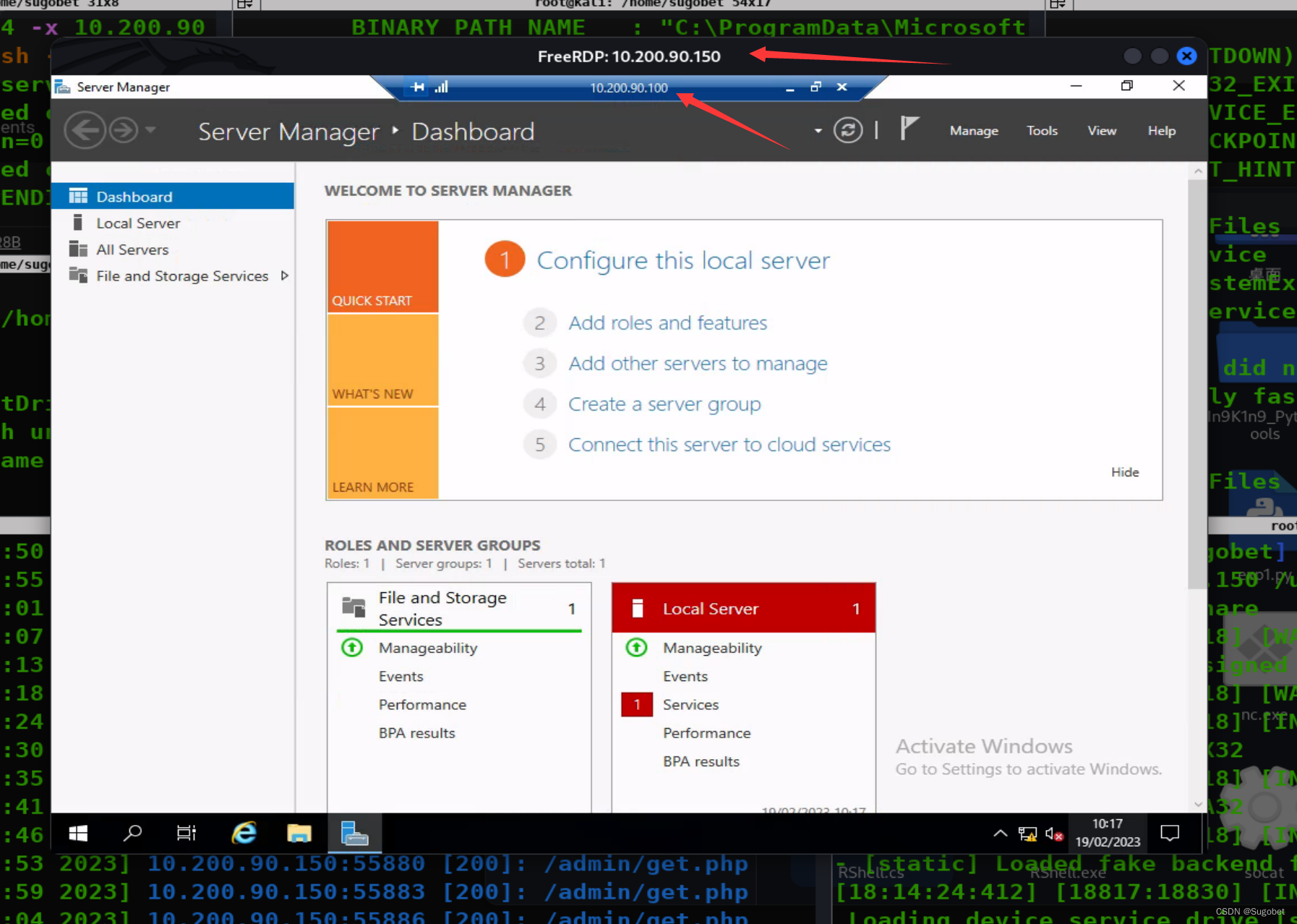Click Connect this server to cloud services
1297x924 pixels.
tap(729, 445)
